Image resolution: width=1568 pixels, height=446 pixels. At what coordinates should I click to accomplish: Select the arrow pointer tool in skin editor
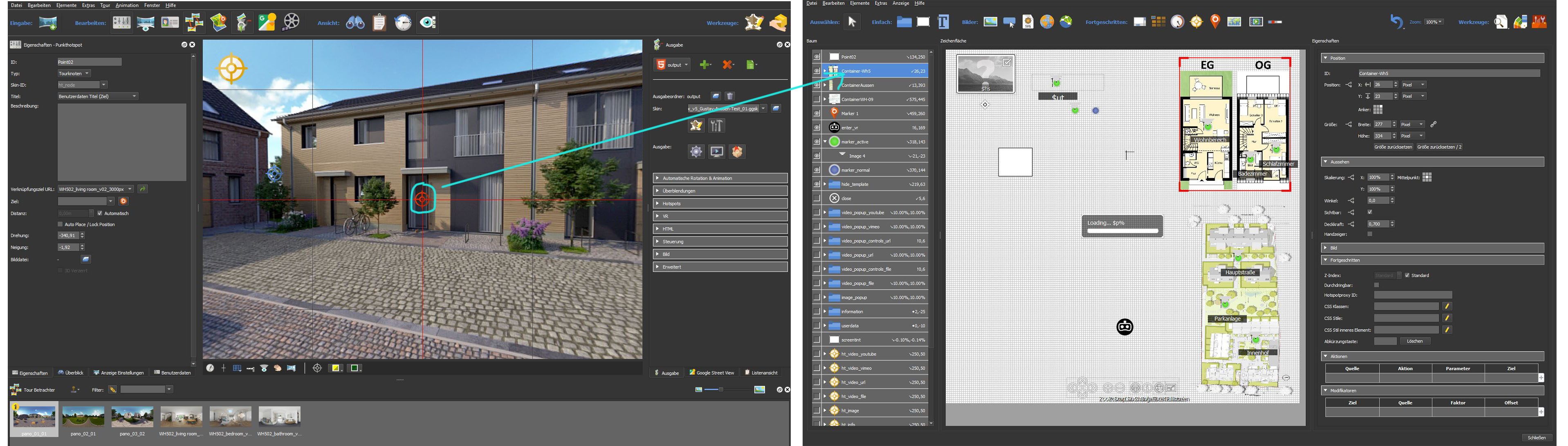tap(852, 22)
